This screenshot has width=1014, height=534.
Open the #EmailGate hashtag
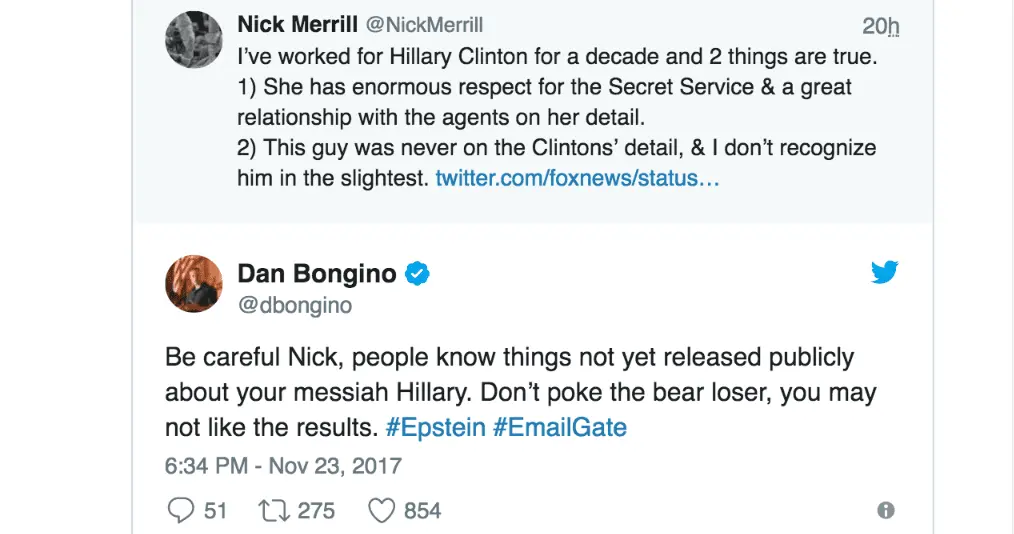(x=560, y=428)
